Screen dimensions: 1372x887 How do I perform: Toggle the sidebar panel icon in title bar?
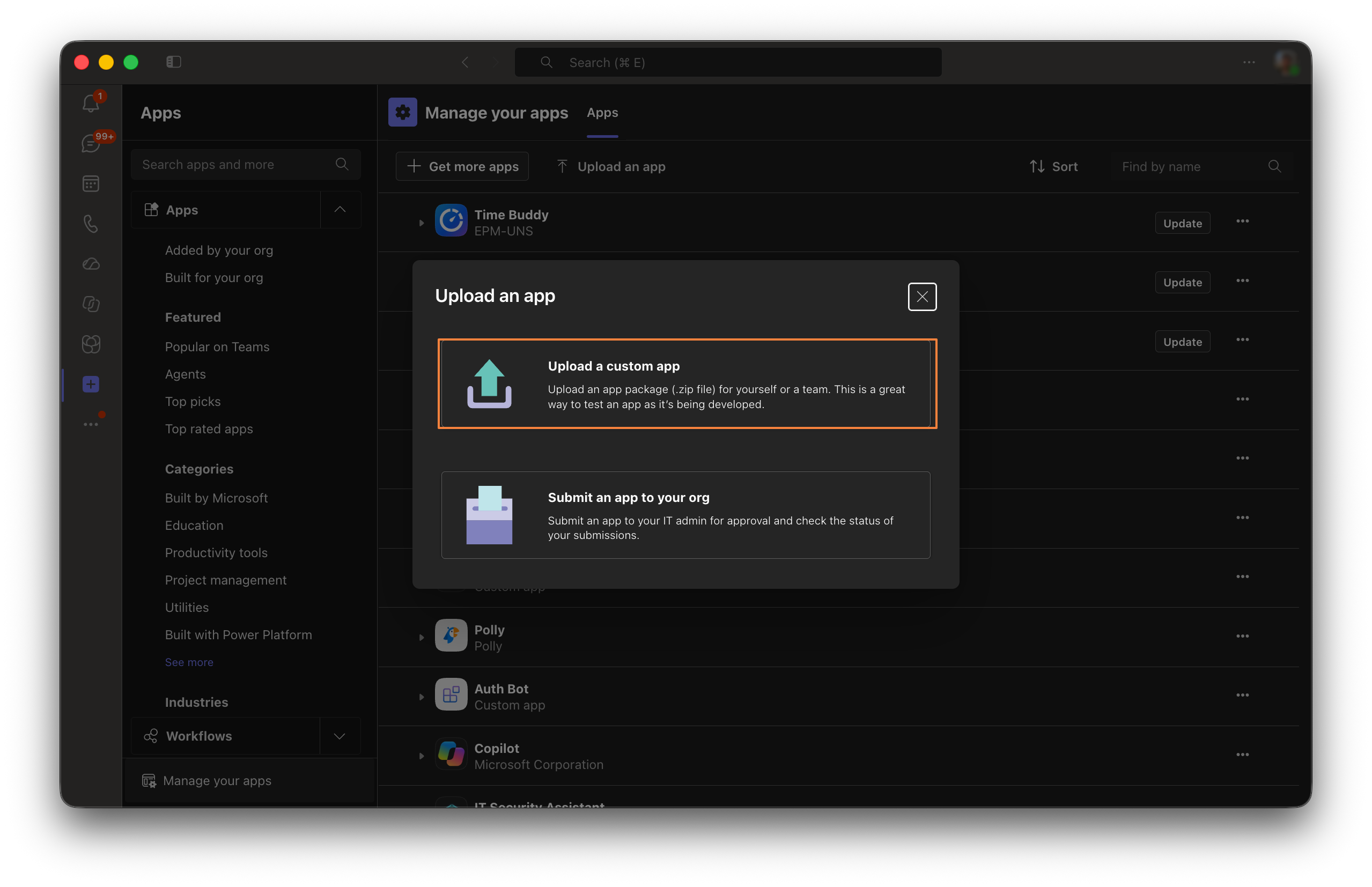[x=174, y=62]
